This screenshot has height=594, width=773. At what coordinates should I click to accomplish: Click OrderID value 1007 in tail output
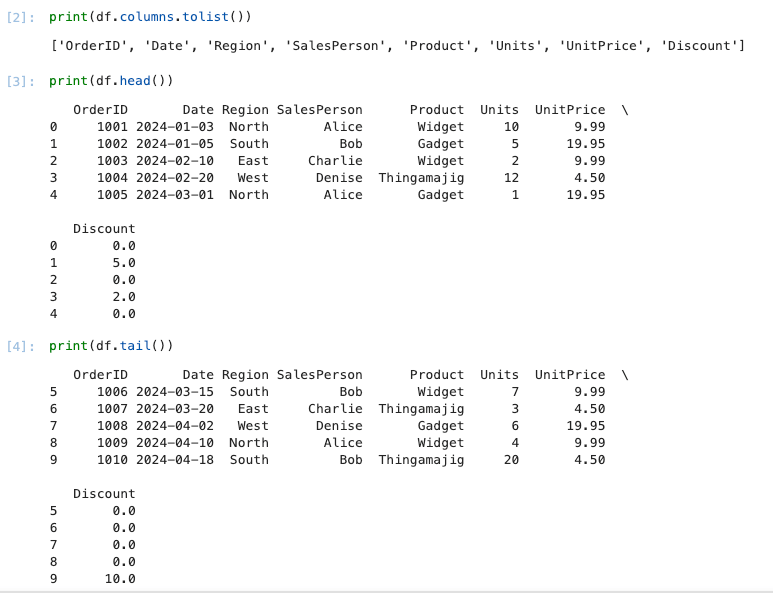point(112,409)
